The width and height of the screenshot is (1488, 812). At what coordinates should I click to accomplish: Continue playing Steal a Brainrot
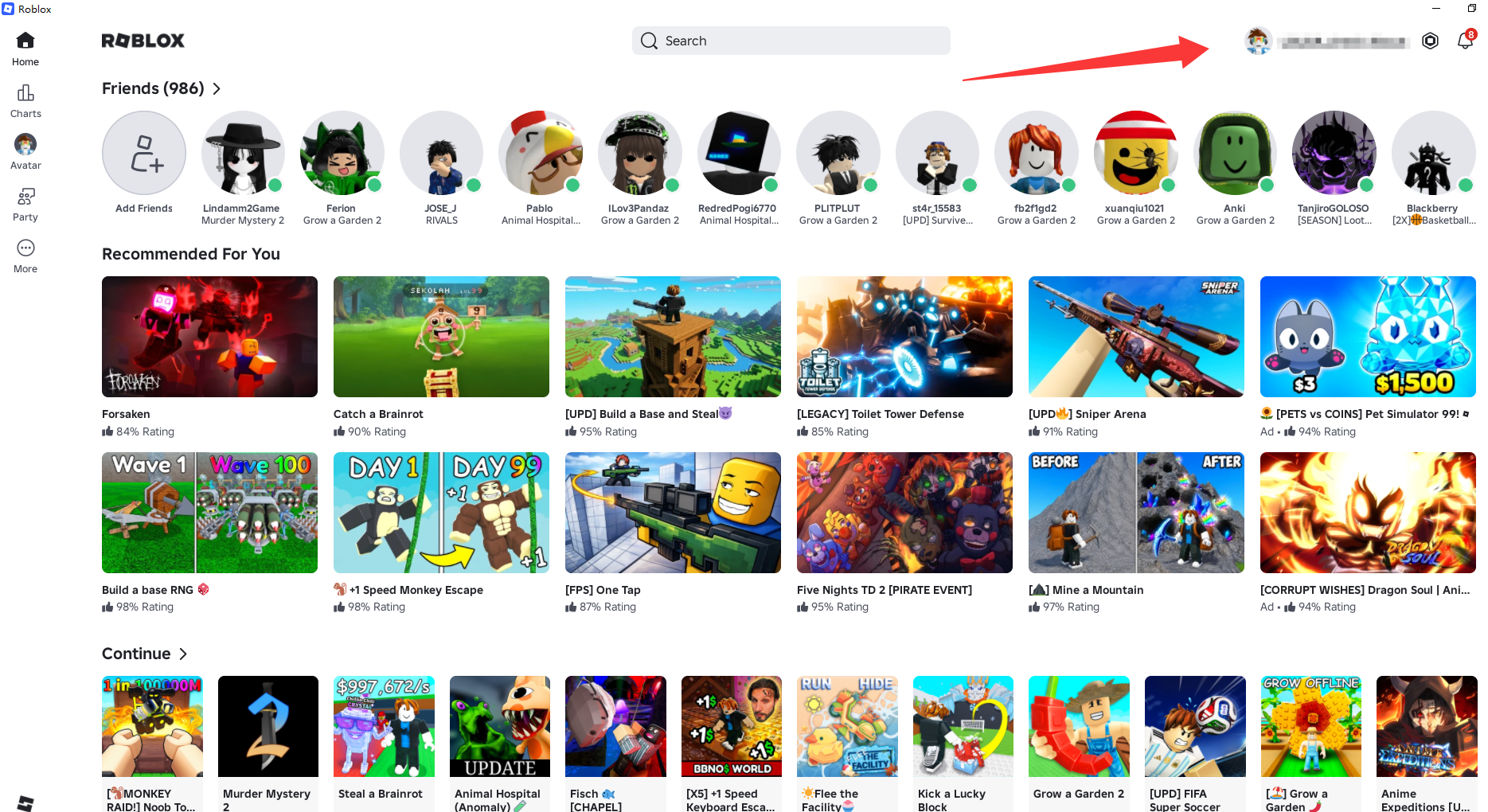(x=384, y=726)
